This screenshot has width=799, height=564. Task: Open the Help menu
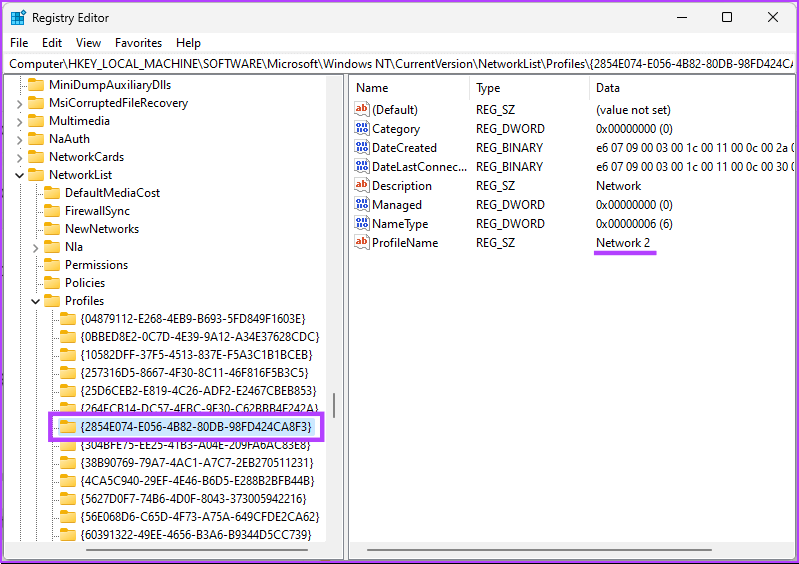click(189, 43)
